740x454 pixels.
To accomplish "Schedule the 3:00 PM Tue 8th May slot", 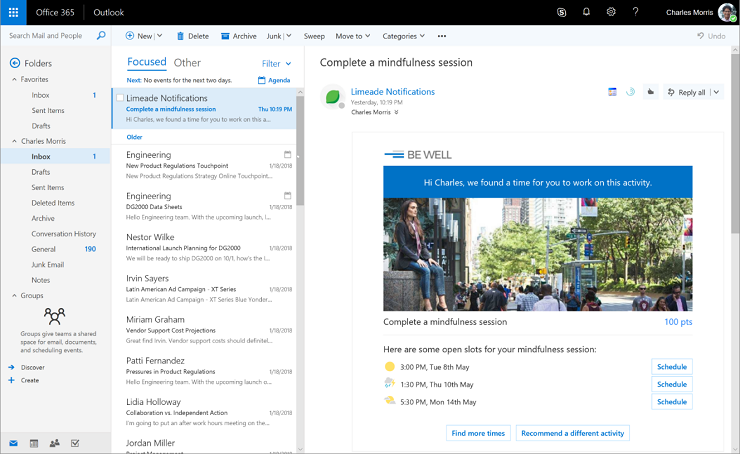I will pyautogui.click(x=671, y=367).
